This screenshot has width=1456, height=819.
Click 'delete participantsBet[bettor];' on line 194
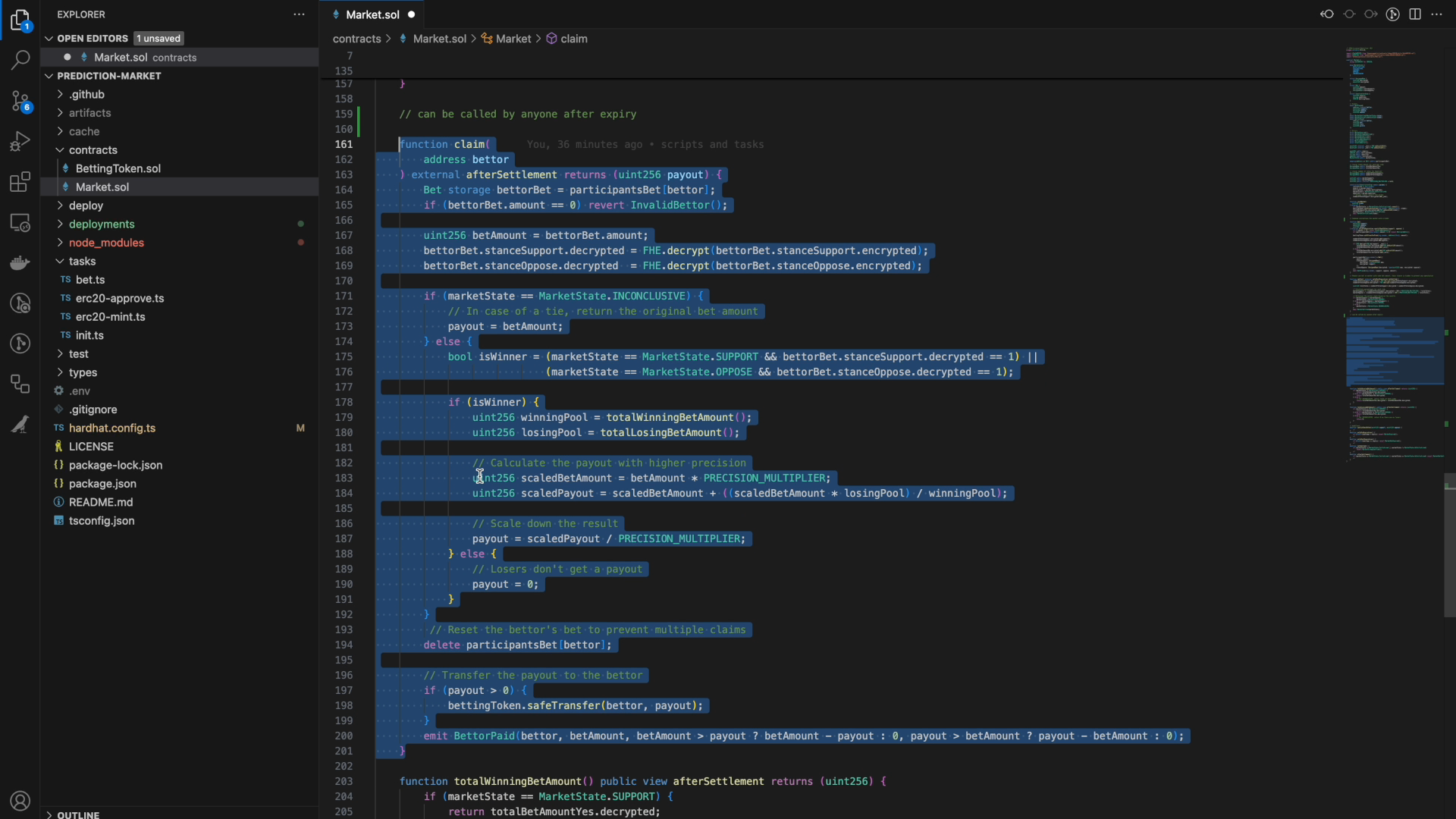click(x=517, y=645)
